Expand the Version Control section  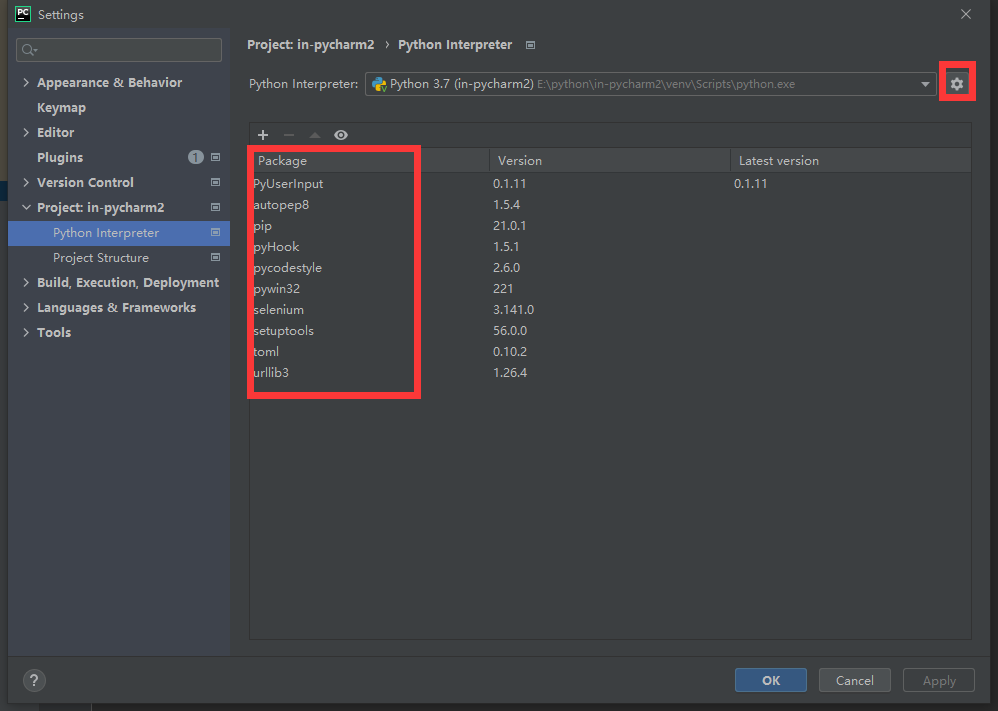26,182
